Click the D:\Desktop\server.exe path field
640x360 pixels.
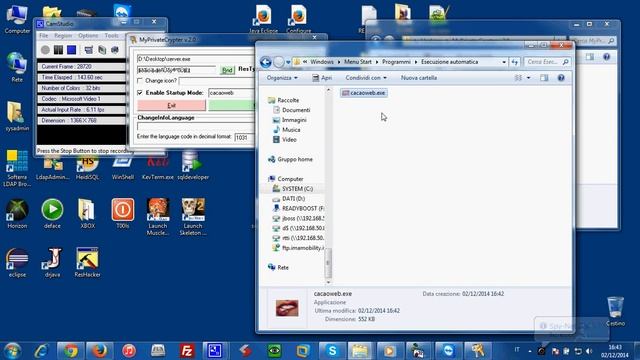point(195,59)
